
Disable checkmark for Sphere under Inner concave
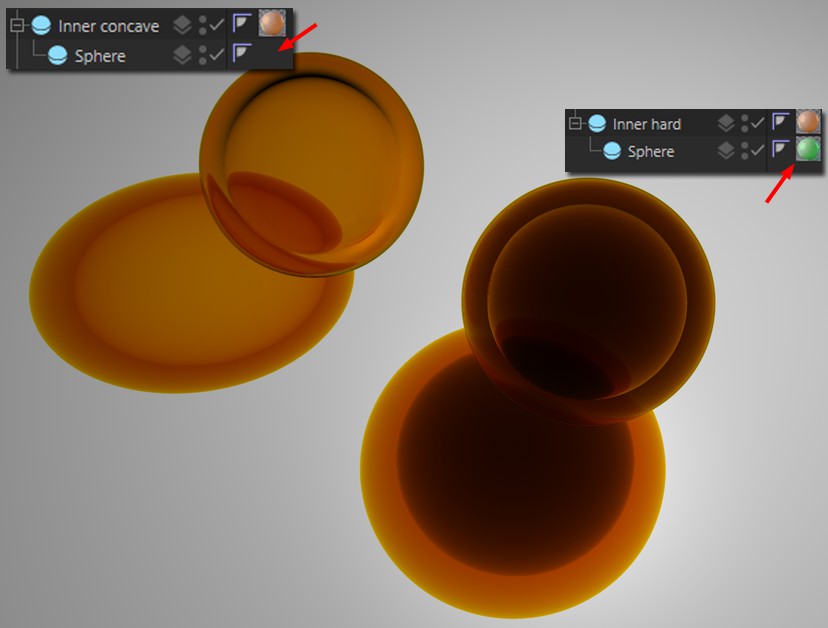click(215, 54)
